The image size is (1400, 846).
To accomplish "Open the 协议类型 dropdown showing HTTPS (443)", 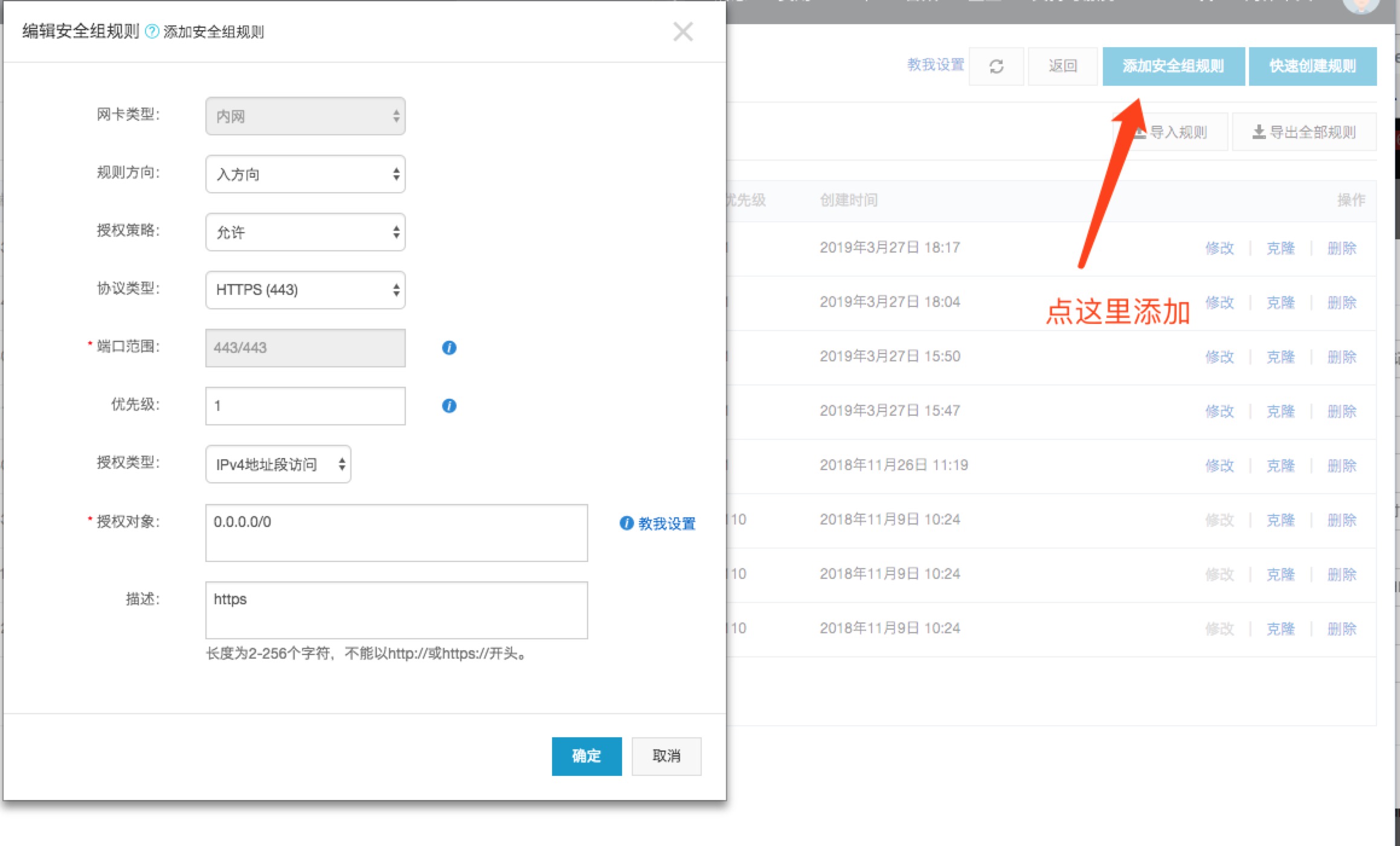I will (306, 290).
